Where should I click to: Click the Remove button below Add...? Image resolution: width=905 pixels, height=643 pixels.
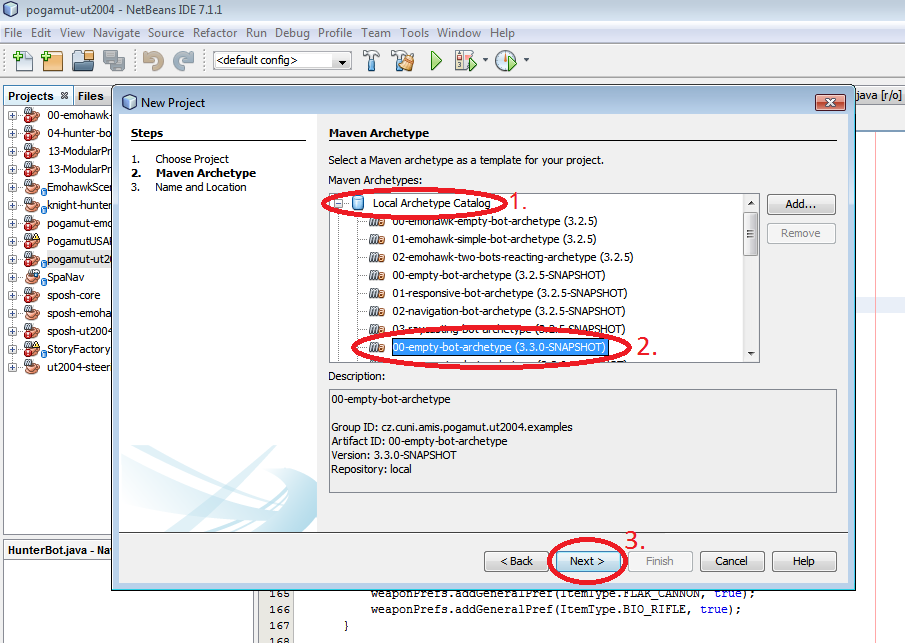pyautogui.click(x=801, y=233)
